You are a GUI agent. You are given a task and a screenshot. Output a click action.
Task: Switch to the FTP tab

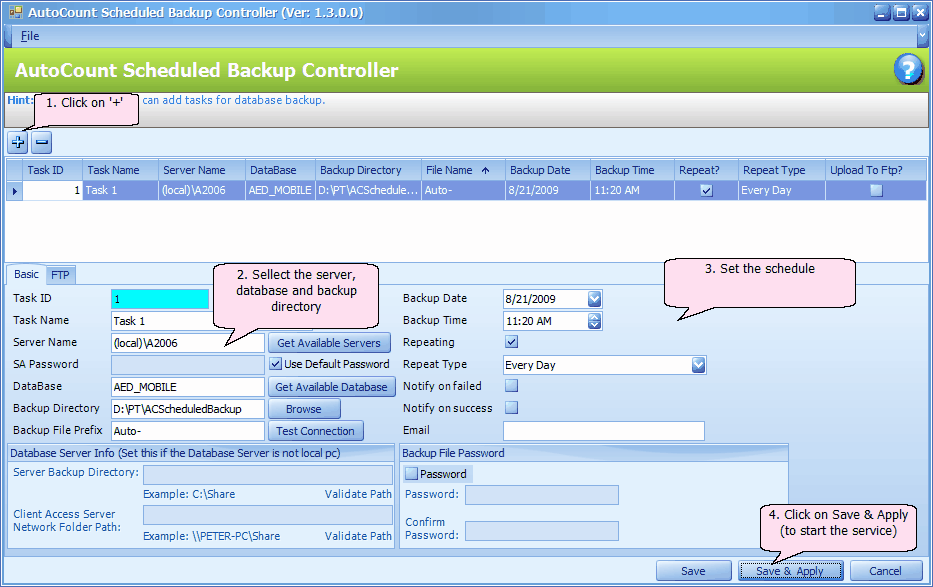click(x=60, y=275)
